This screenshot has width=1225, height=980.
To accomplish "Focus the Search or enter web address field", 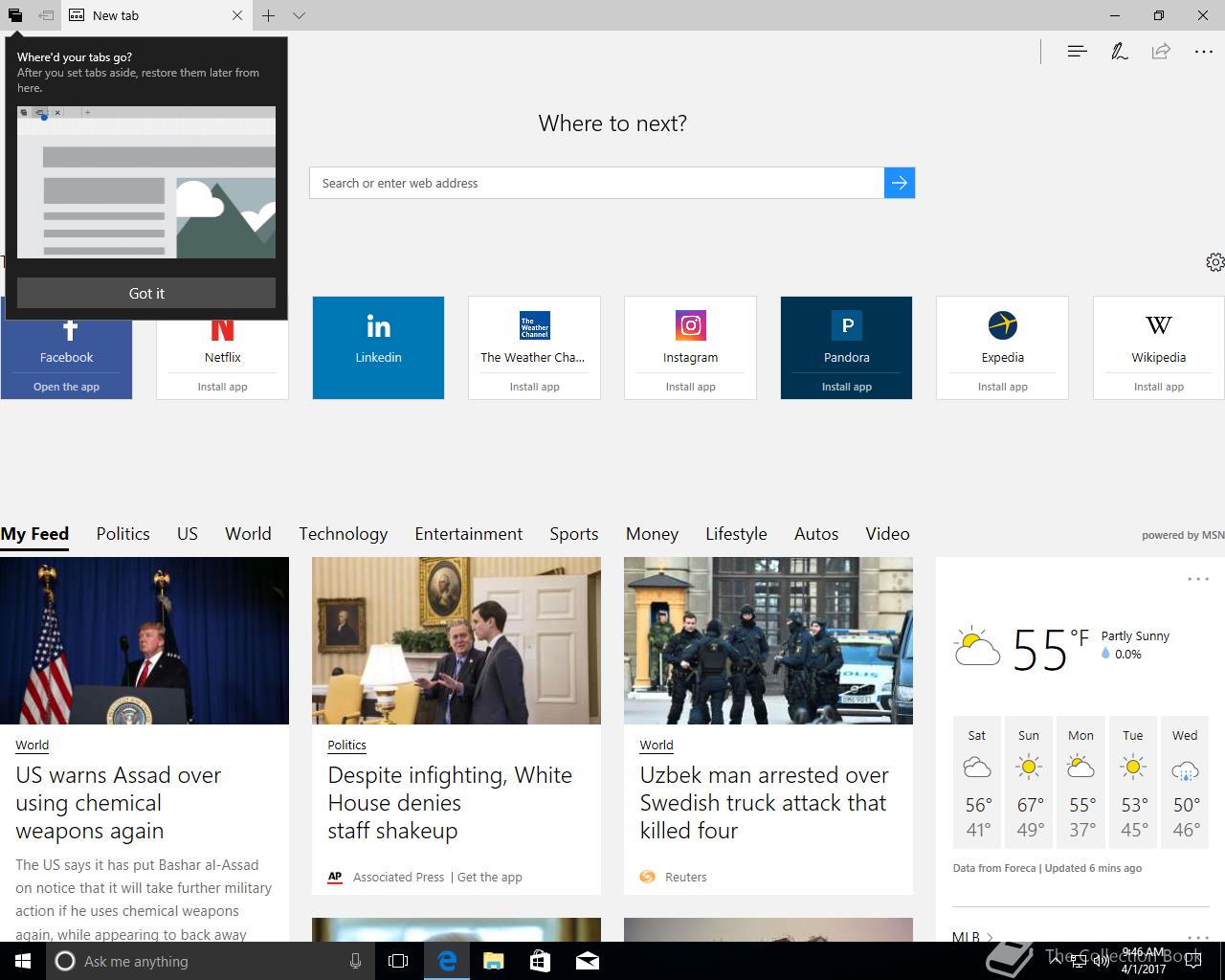I will click(596, 183).
